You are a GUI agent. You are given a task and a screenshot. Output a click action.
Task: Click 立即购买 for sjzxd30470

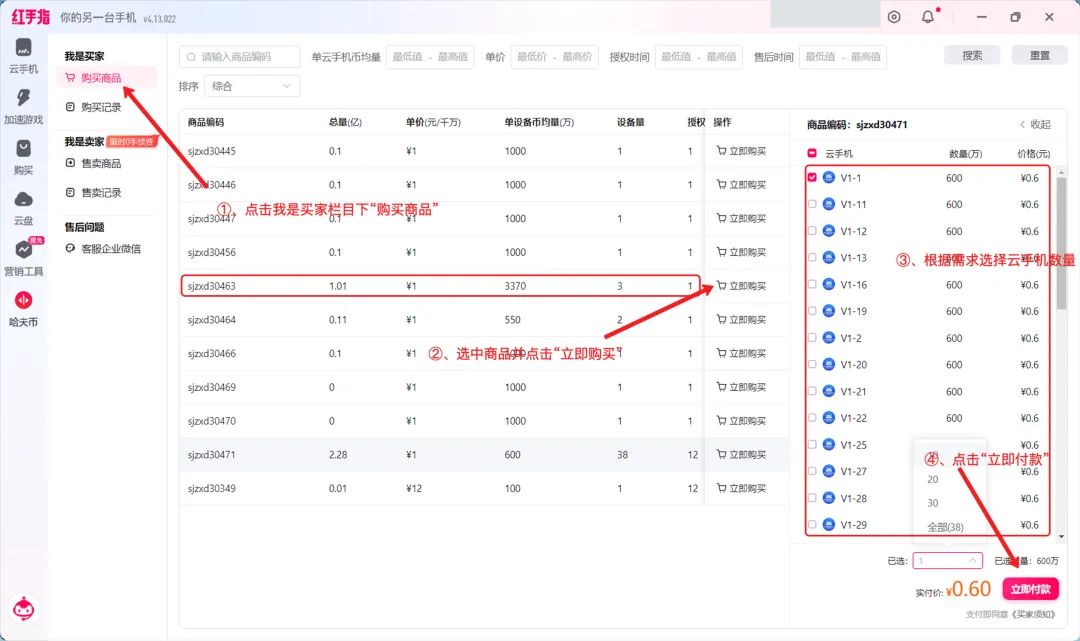[740, 421]
